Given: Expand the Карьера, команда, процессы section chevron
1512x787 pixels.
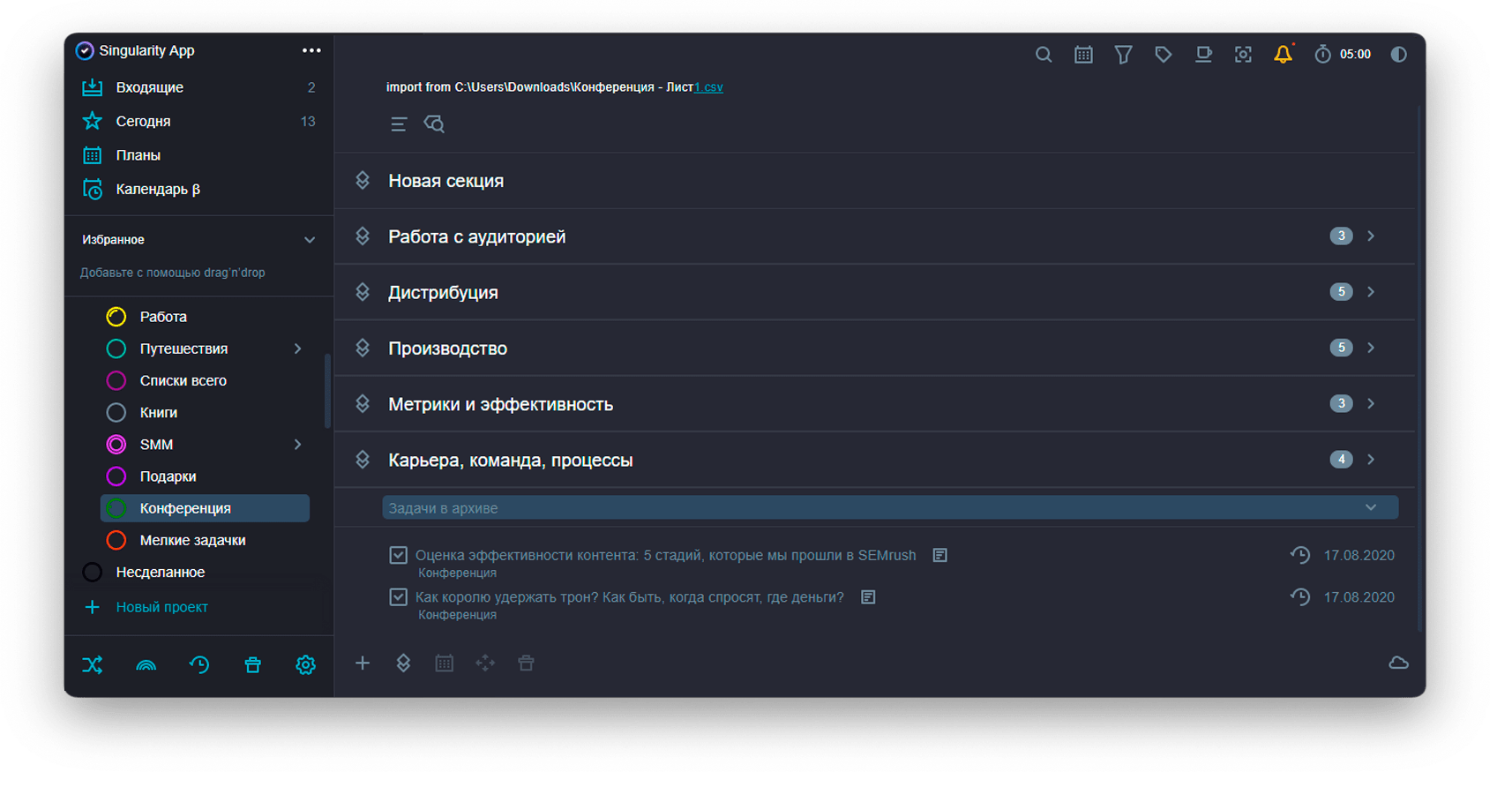Looking at the screenshot, I should tap(1372, 460).
